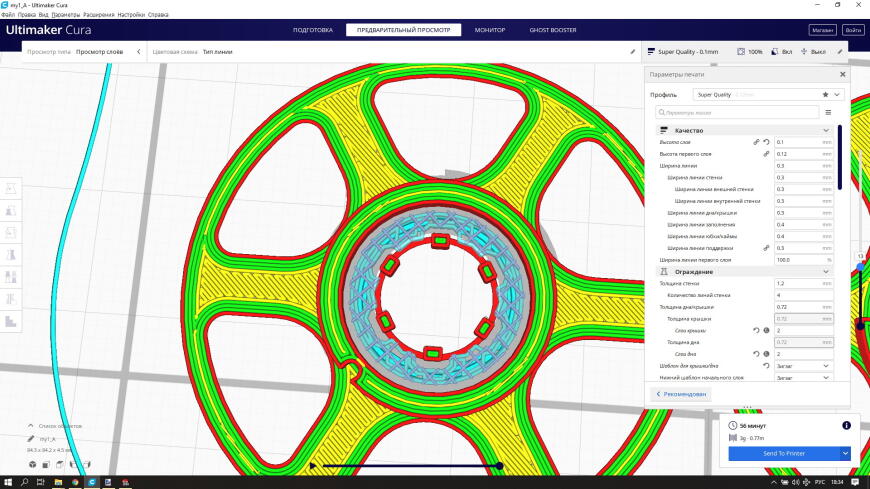
Task: Open the Windows Start menu
Action: point(8,482)
